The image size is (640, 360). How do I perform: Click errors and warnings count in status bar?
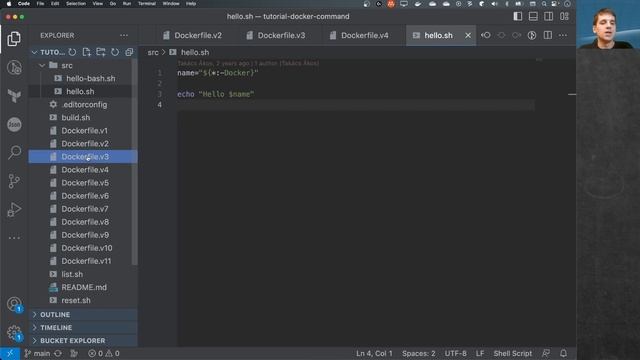[104, 353]
